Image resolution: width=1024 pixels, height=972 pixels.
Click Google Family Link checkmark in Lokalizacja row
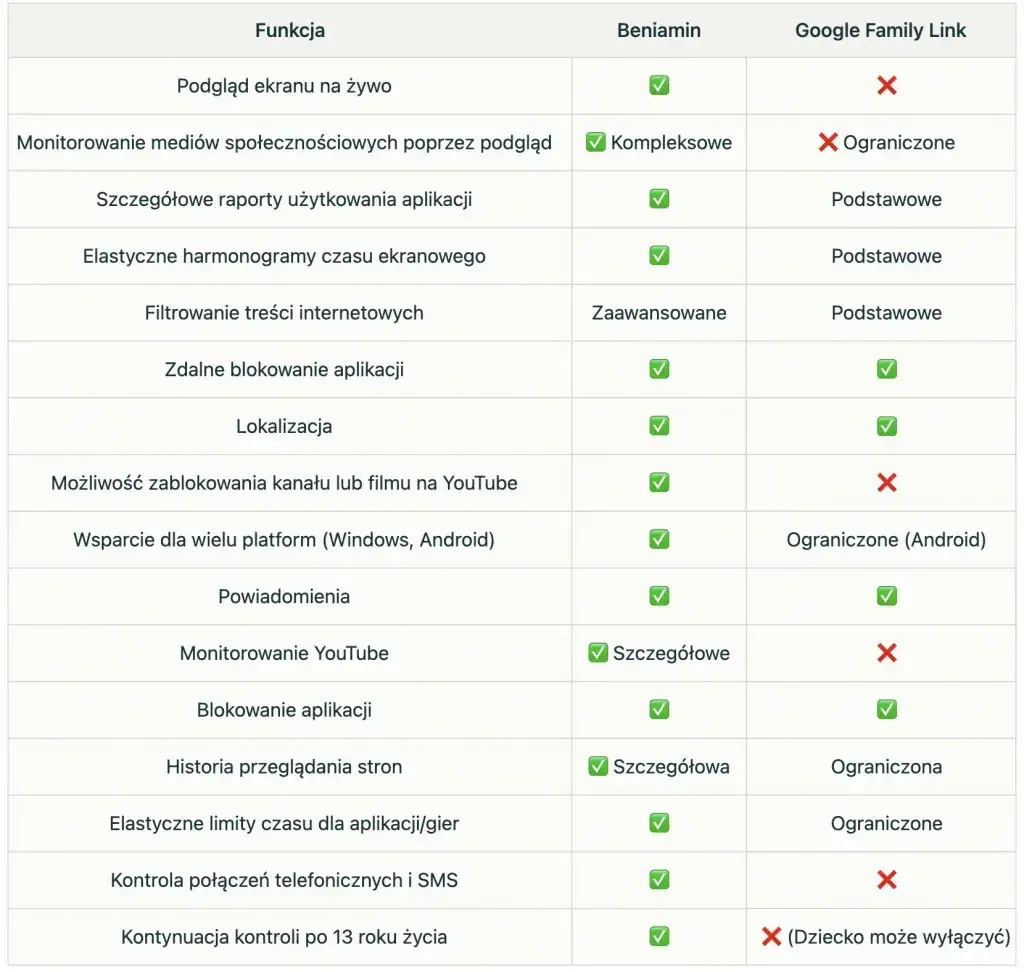pos(886,426)
